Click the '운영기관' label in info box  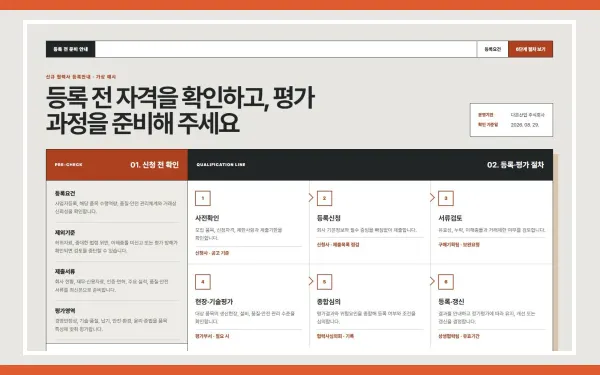[486, 115]
